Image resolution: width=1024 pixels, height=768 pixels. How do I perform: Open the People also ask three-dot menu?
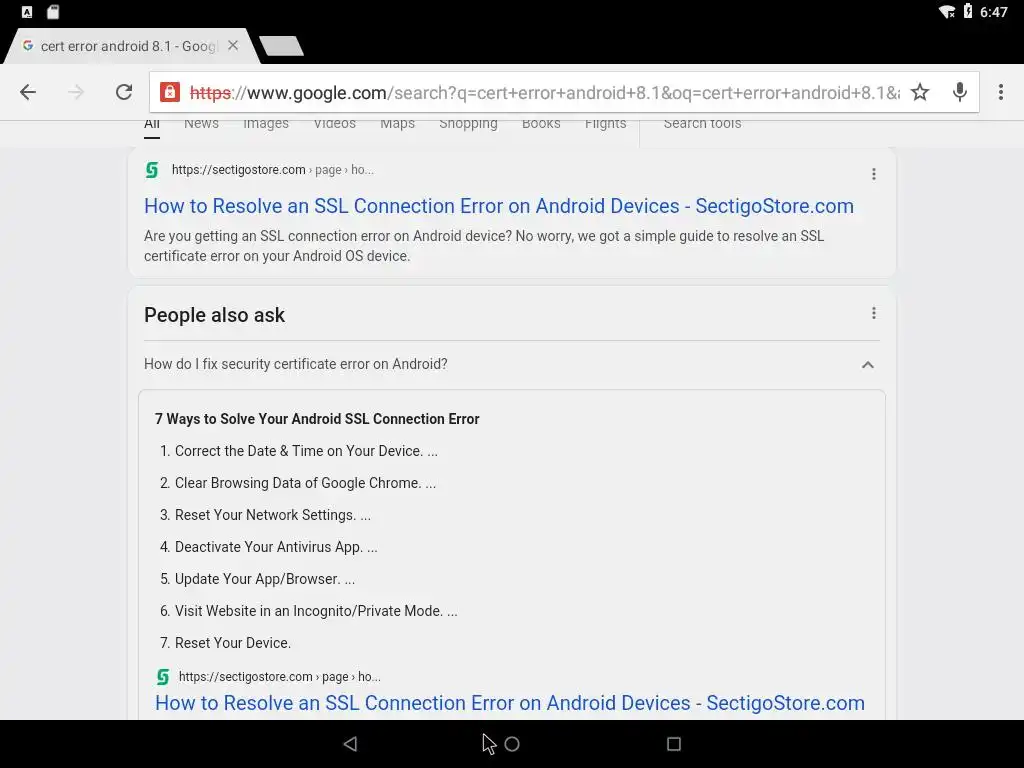point(873,313)
